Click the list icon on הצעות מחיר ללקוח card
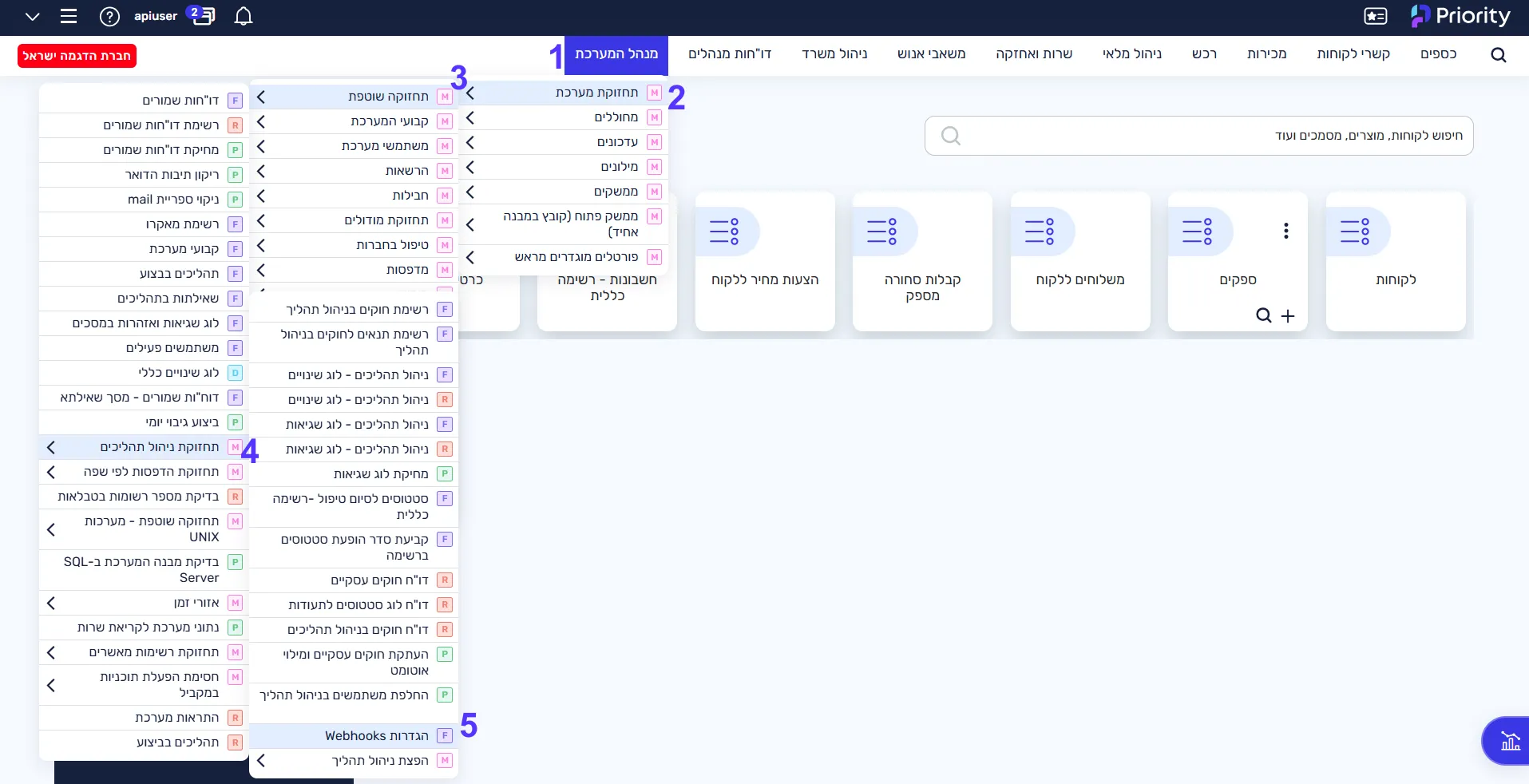This screenshot has width=1529, height=784. 723,232
